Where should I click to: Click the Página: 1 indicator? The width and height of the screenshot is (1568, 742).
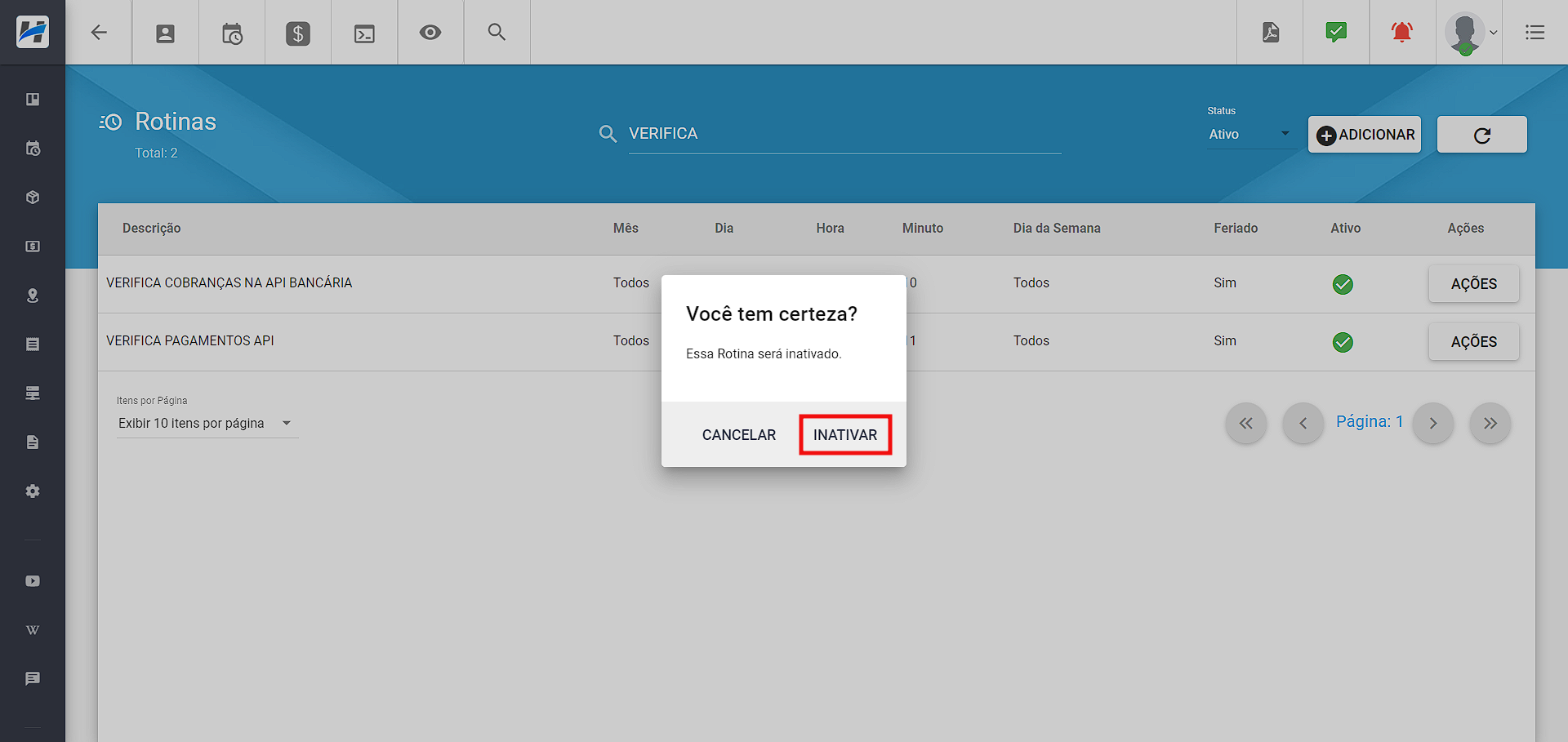click(x=1370, y=421)
